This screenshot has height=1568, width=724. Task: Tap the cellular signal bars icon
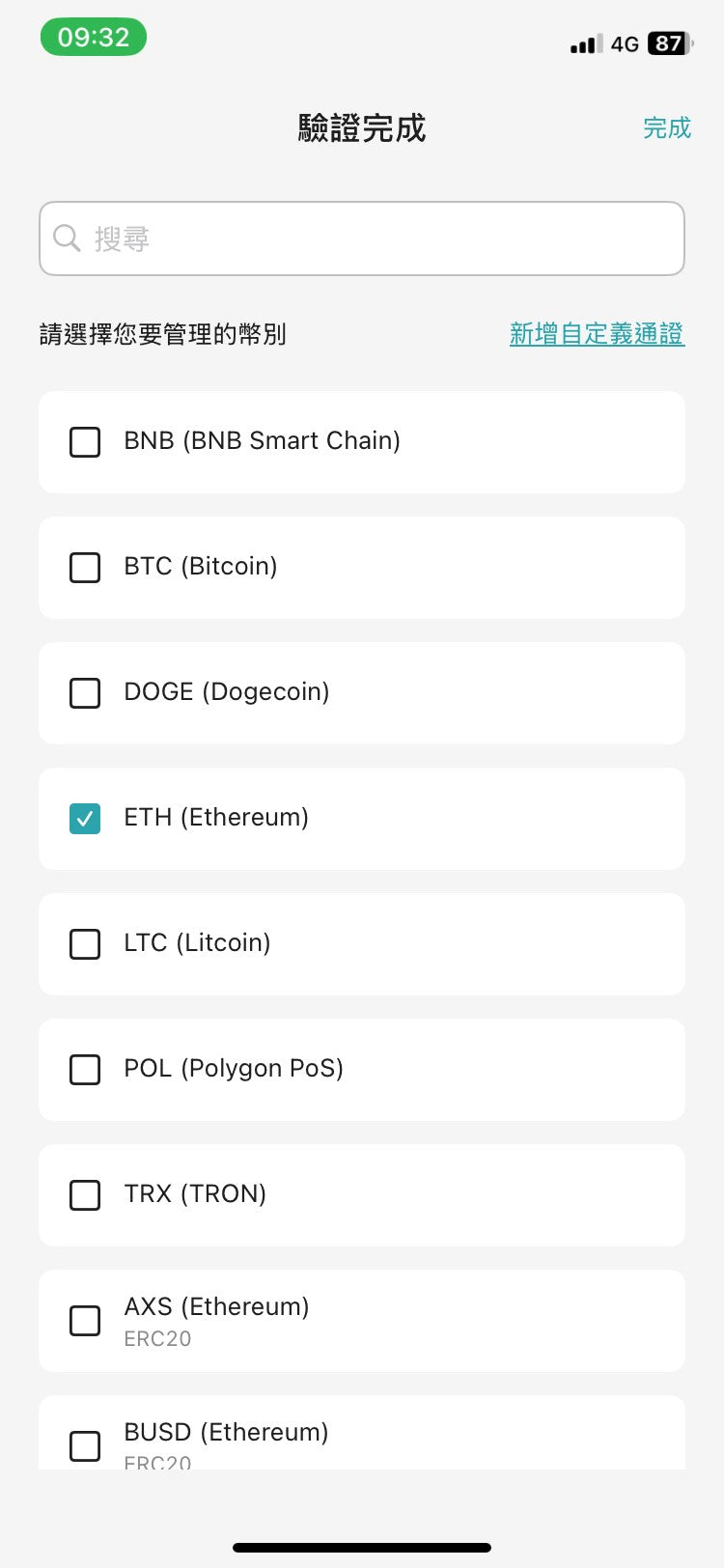coord(586,43)
